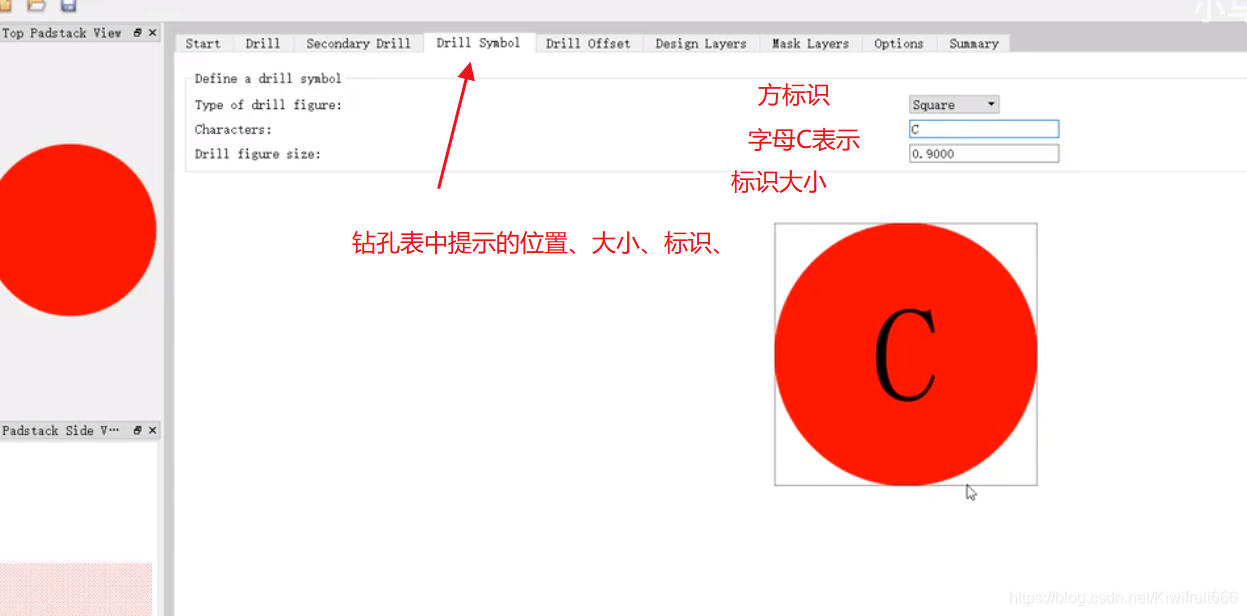Image resolution: width=1247 pixels, height=616 pixels.
Task: Undock the Padstack Side View panel
Action: [x=137, y=430]
